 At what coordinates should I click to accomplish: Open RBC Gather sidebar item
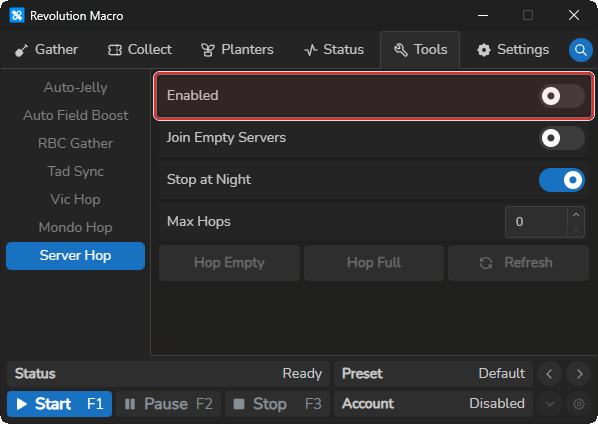76,143
